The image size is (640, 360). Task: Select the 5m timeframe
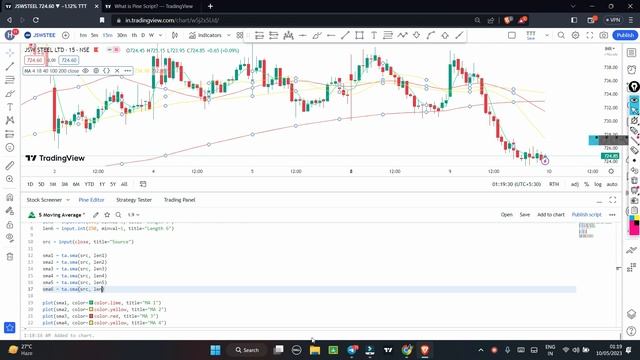pyautogui.click(x=94, y=36)
